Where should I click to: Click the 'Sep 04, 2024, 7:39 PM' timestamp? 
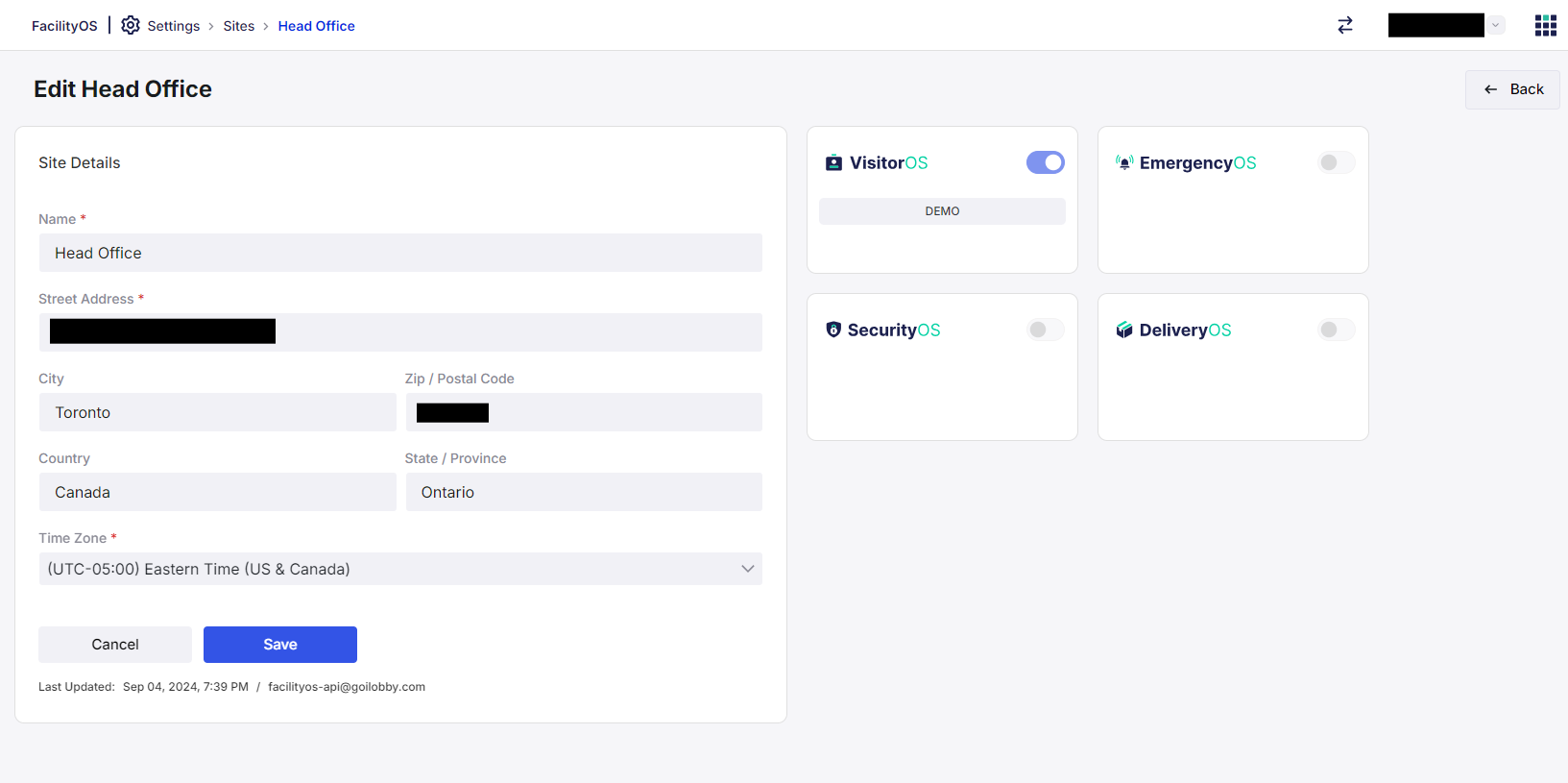click(x=185, y=687)
